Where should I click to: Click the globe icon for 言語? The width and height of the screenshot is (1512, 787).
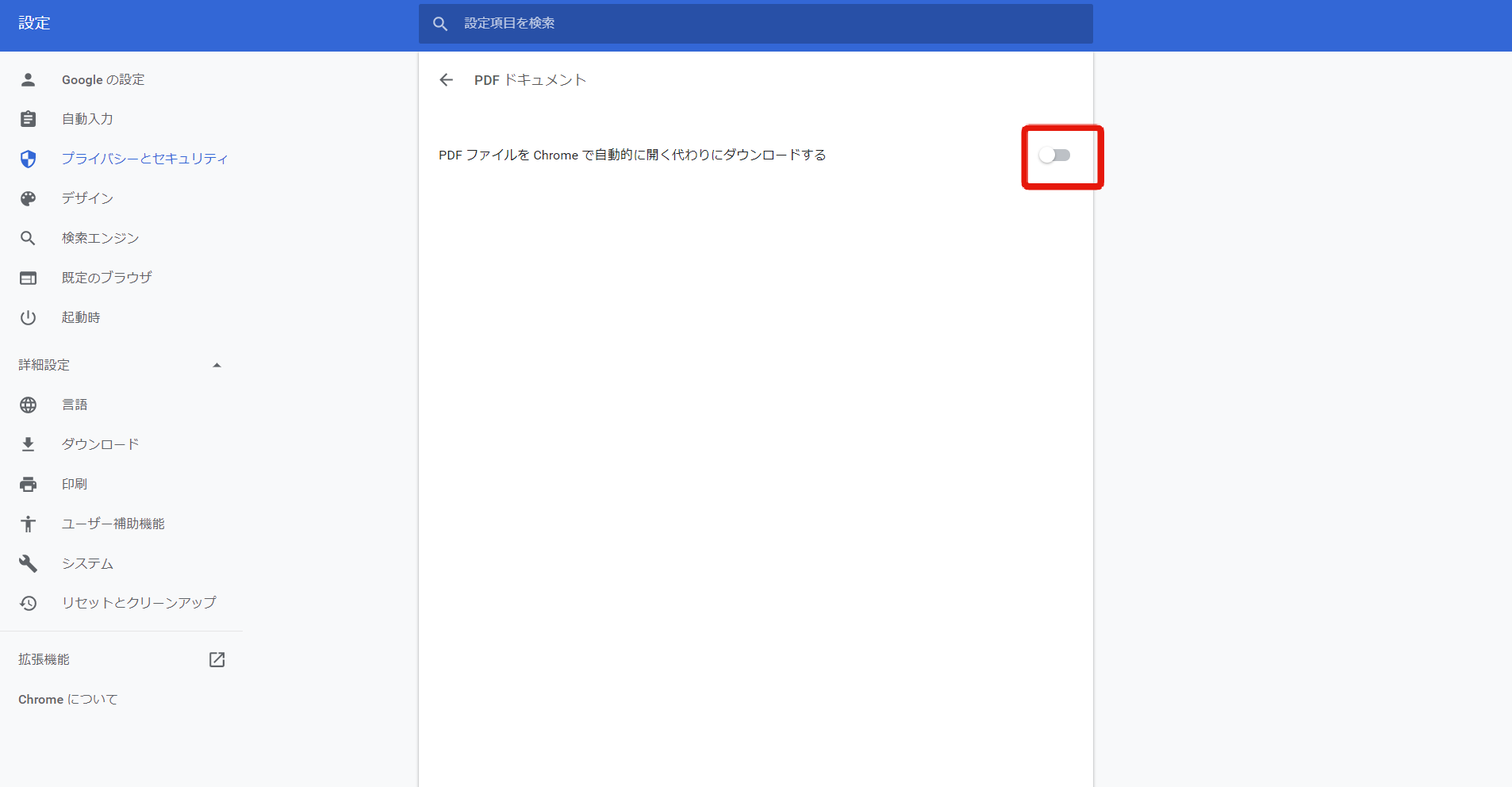[28, 405]
